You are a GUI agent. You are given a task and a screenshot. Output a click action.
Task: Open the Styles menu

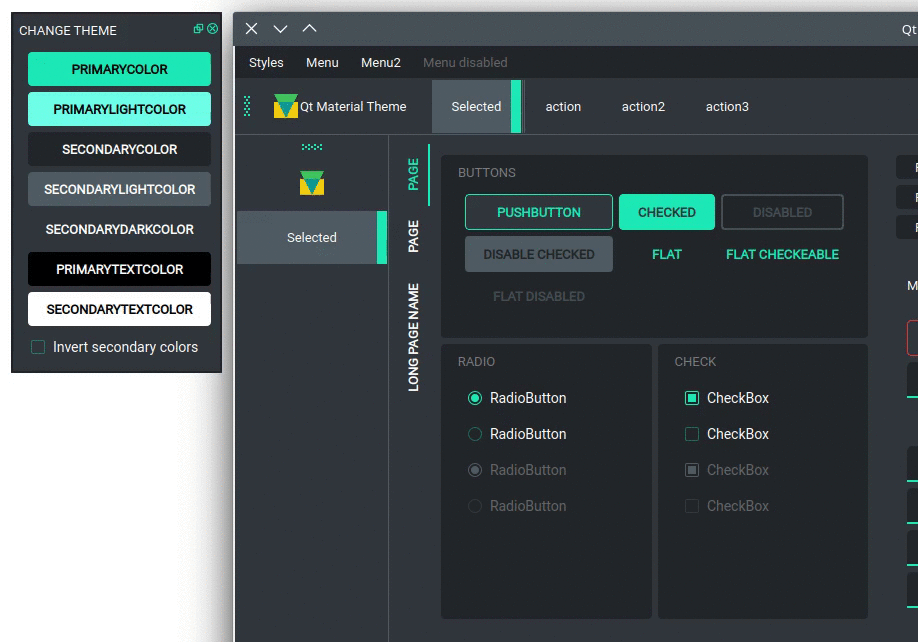click(x=266, y=62)
